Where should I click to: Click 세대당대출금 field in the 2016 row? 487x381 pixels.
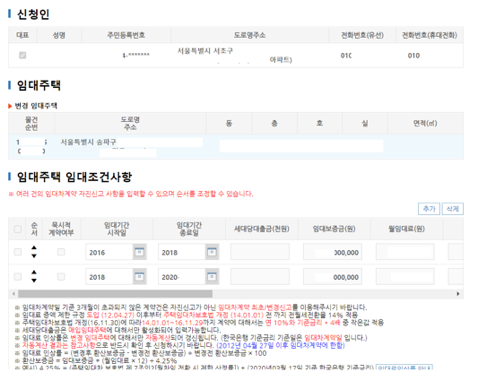260,252
